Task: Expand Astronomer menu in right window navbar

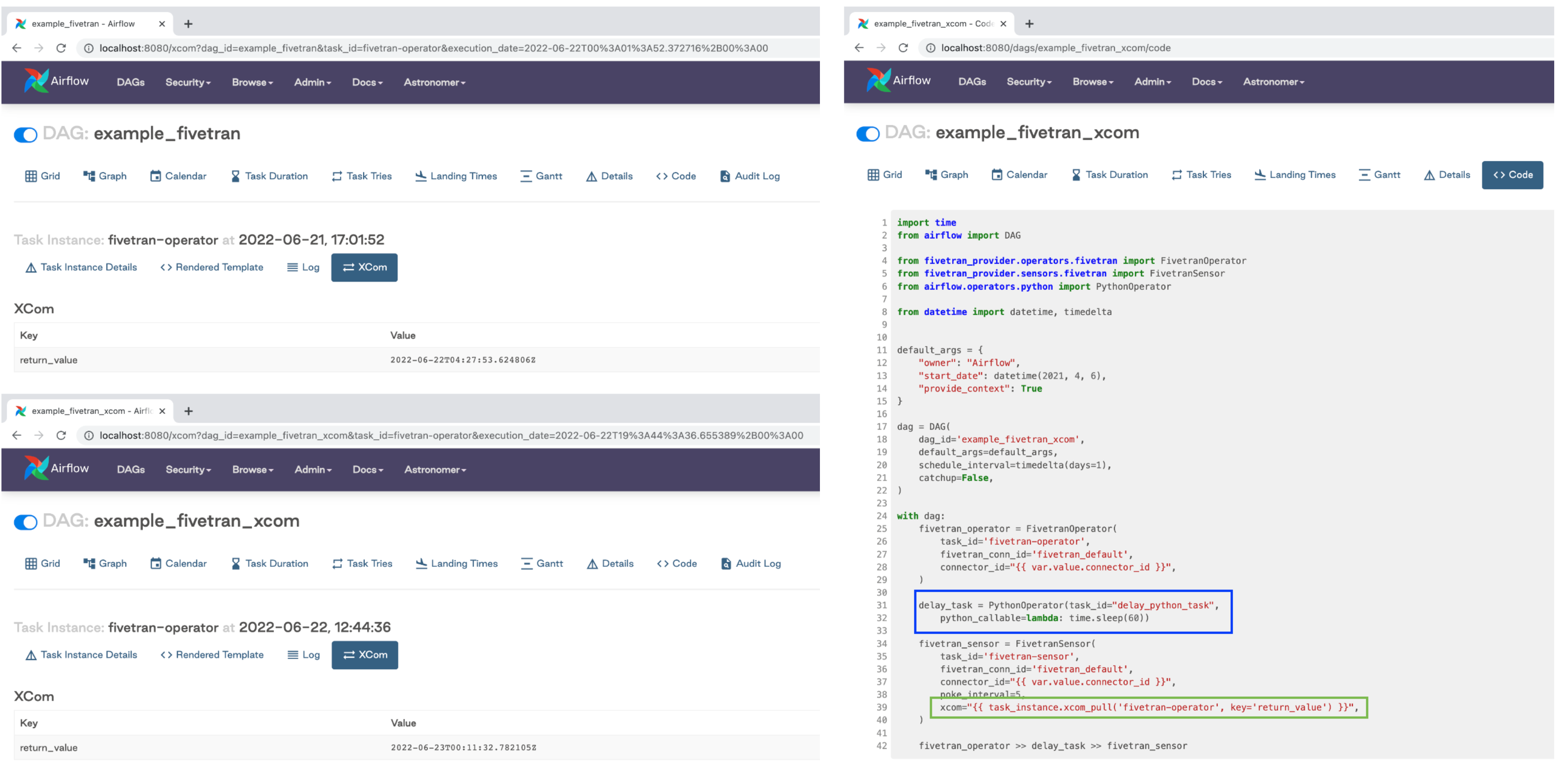Action: coord(1273,82)
